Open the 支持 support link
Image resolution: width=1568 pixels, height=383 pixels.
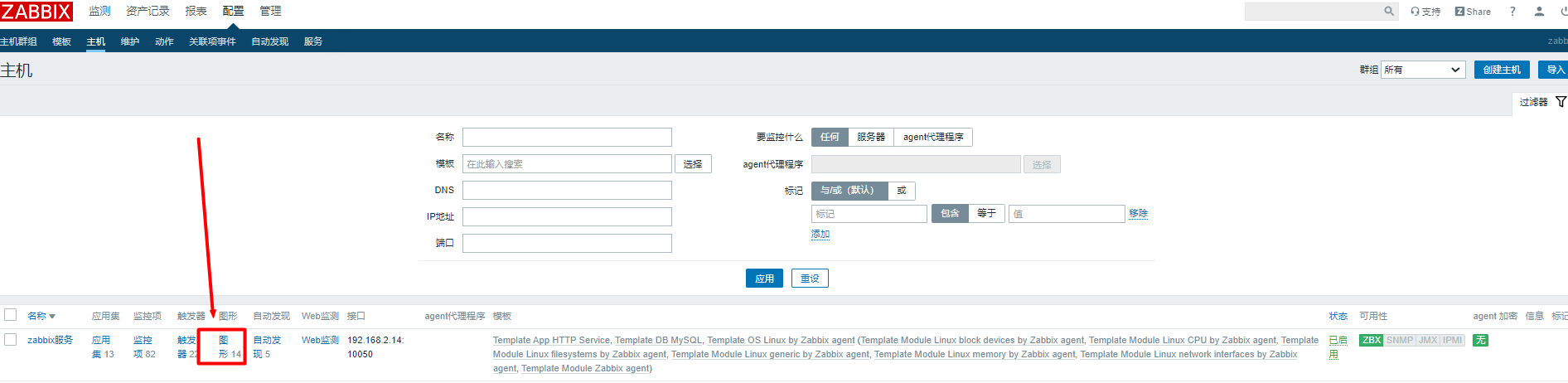(x=1425, y=12)
